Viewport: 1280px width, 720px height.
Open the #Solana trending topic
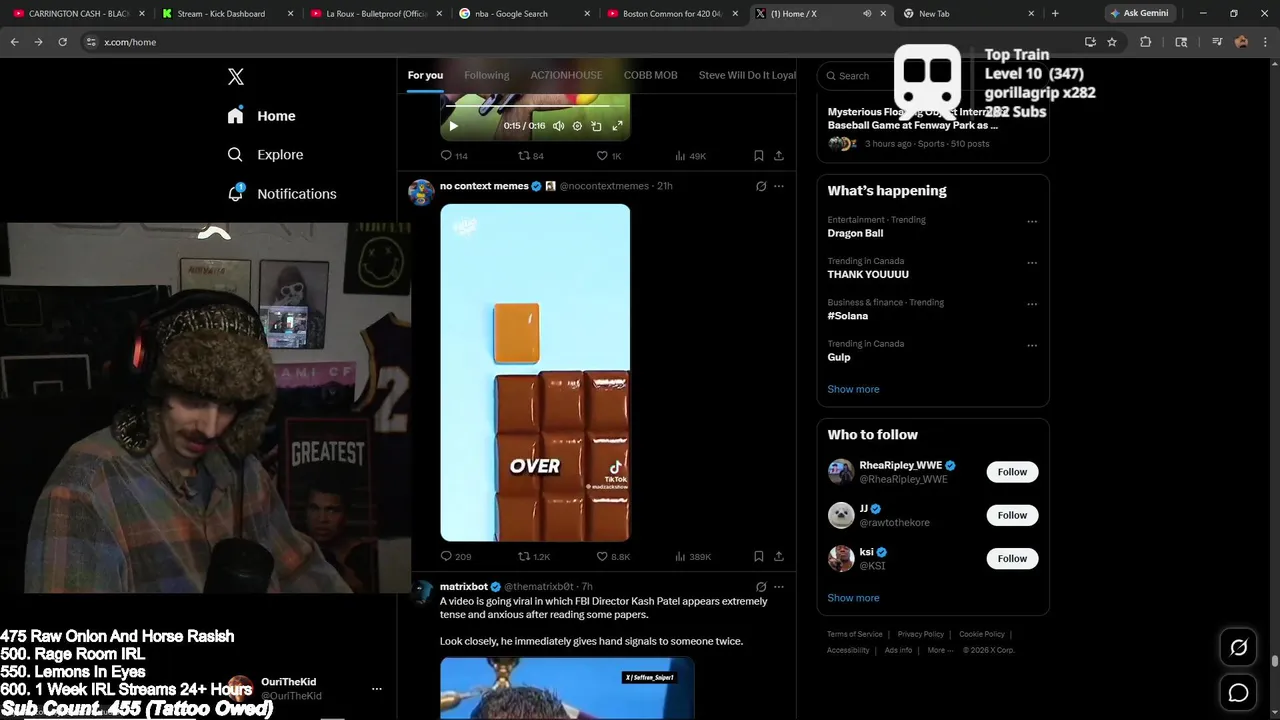click(847, 316)
